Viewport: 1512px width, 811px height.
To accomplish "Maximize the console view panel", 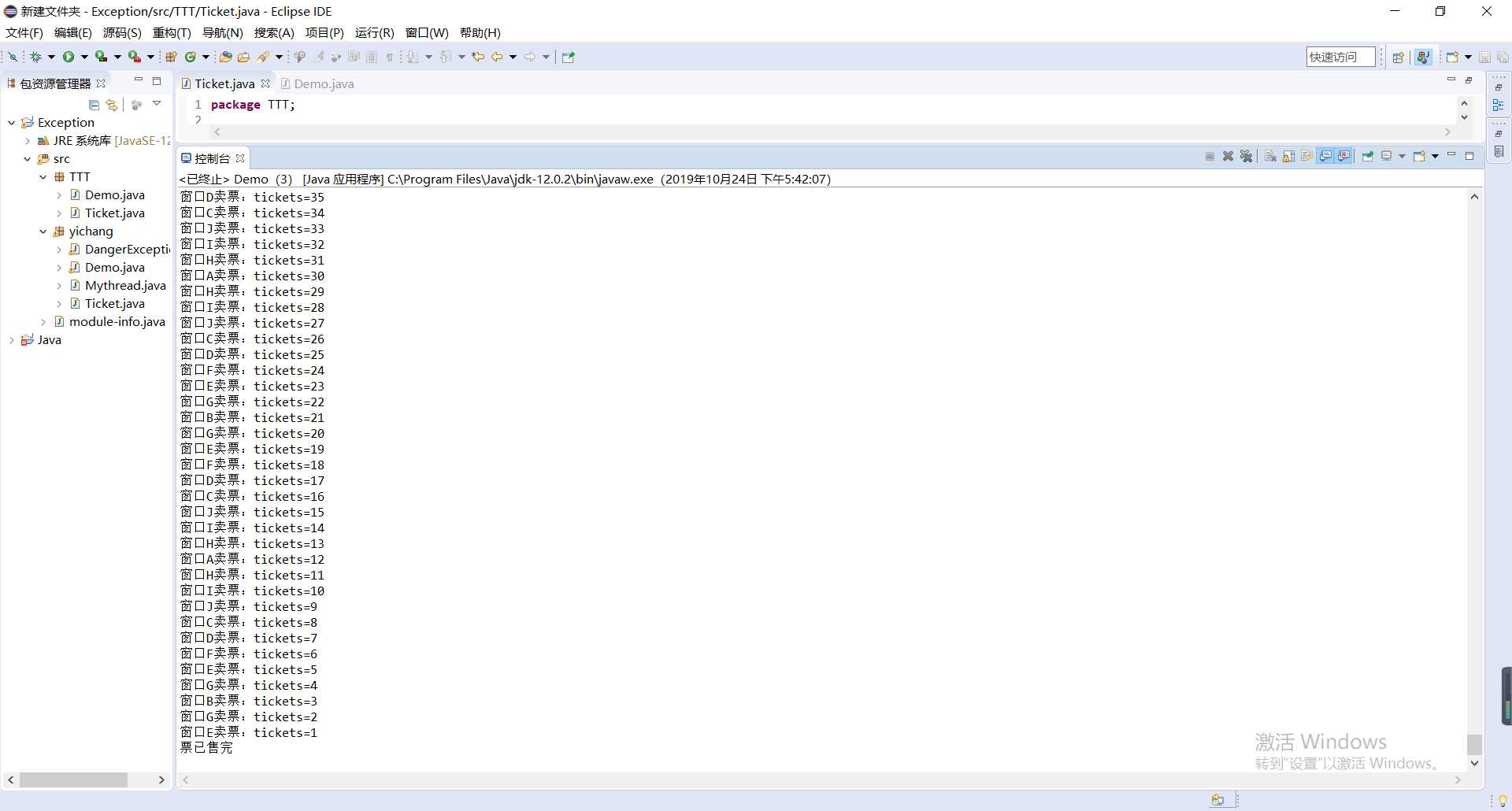I will pos(1469,156).
